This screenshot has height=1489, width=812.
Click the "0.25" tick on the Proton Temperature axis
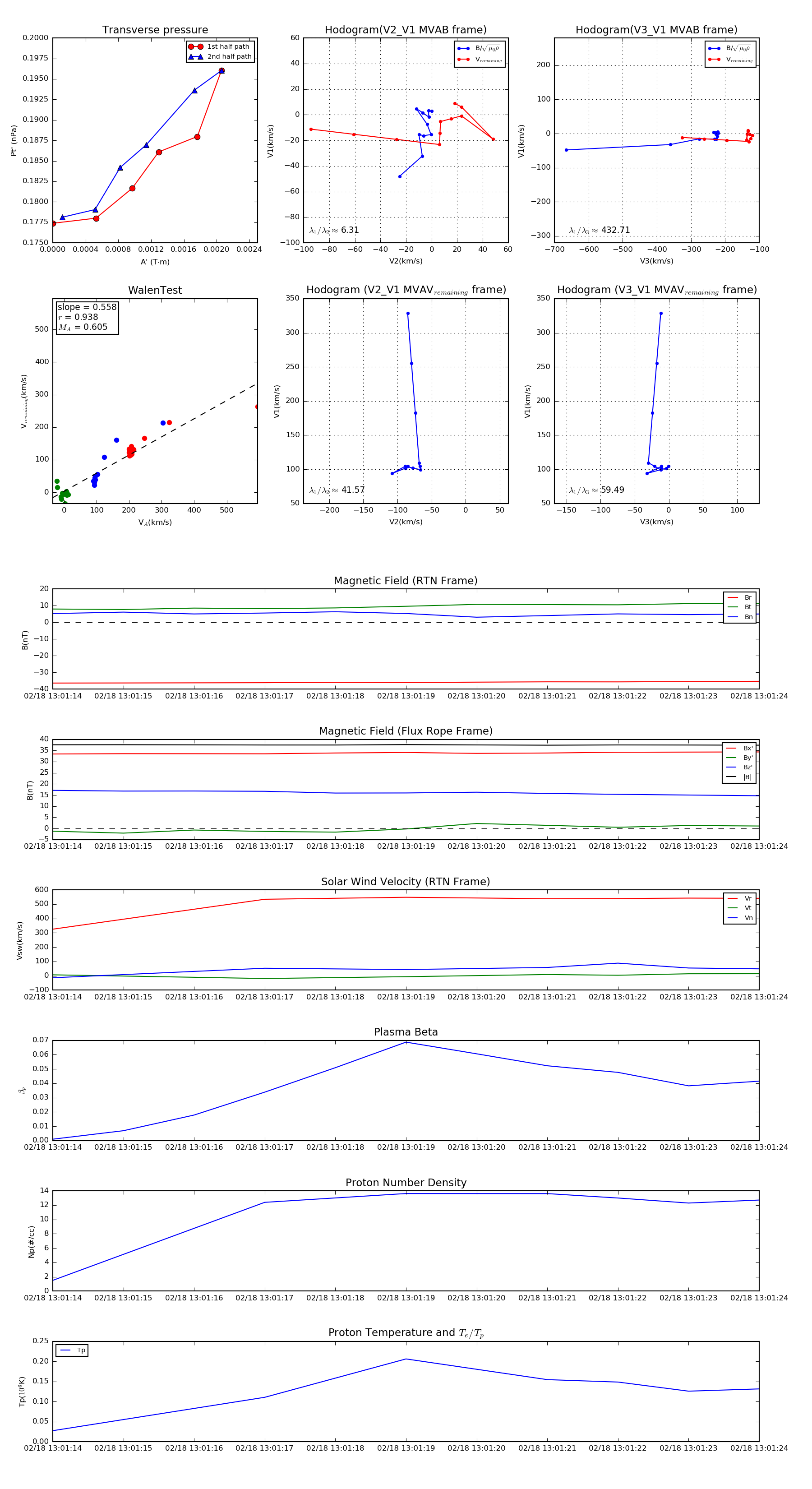coord(41,1341)
